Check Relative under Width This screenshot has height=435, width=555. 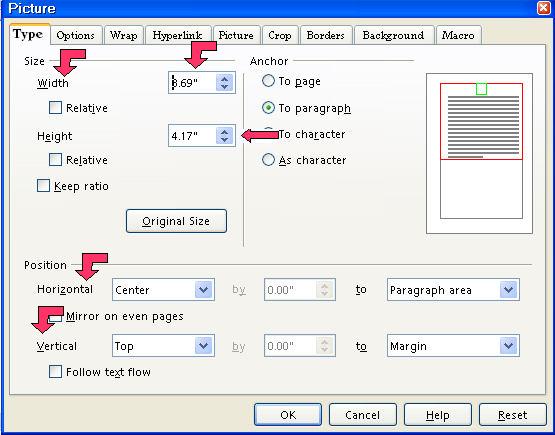point(55,107)
